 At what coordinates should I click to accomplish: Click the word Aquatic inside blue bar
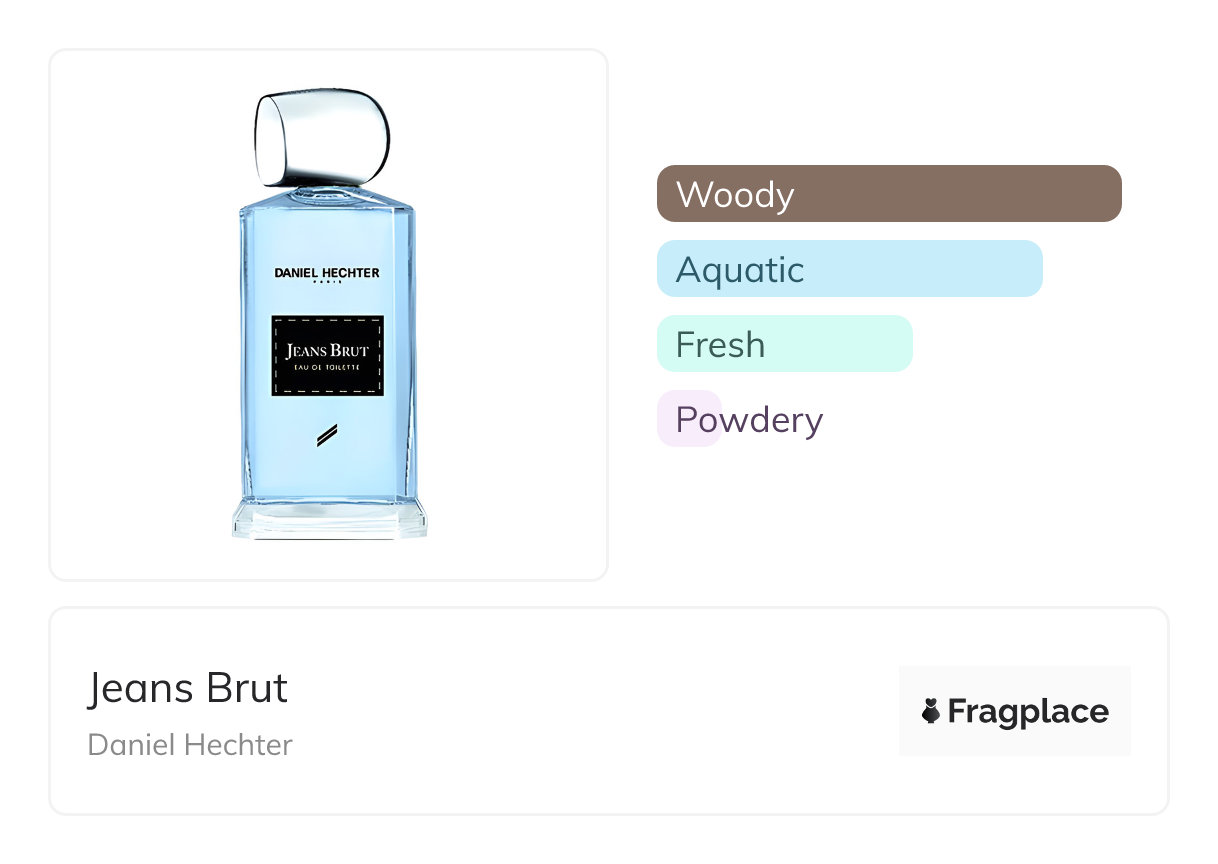click(740, 270)
